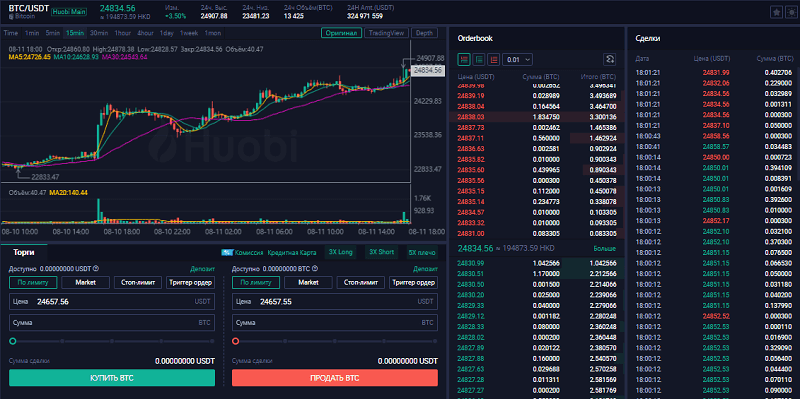The height and width of the screenshot is (399, 800).
Task: Open the Комиссия link
Action: 249,253
